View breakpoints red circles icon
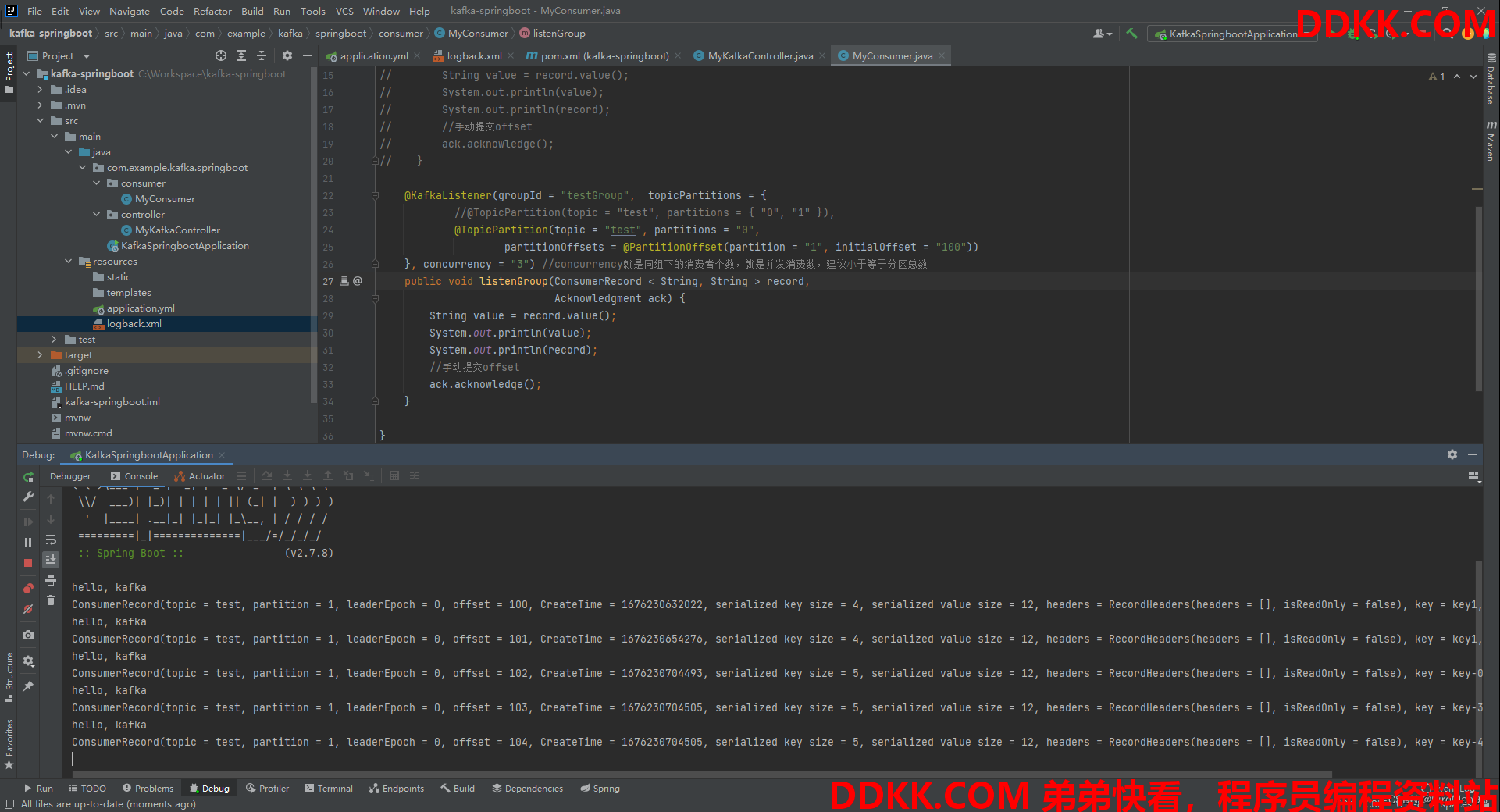The width and height of the screenshot is (1500, 812). tap(29, 588)
